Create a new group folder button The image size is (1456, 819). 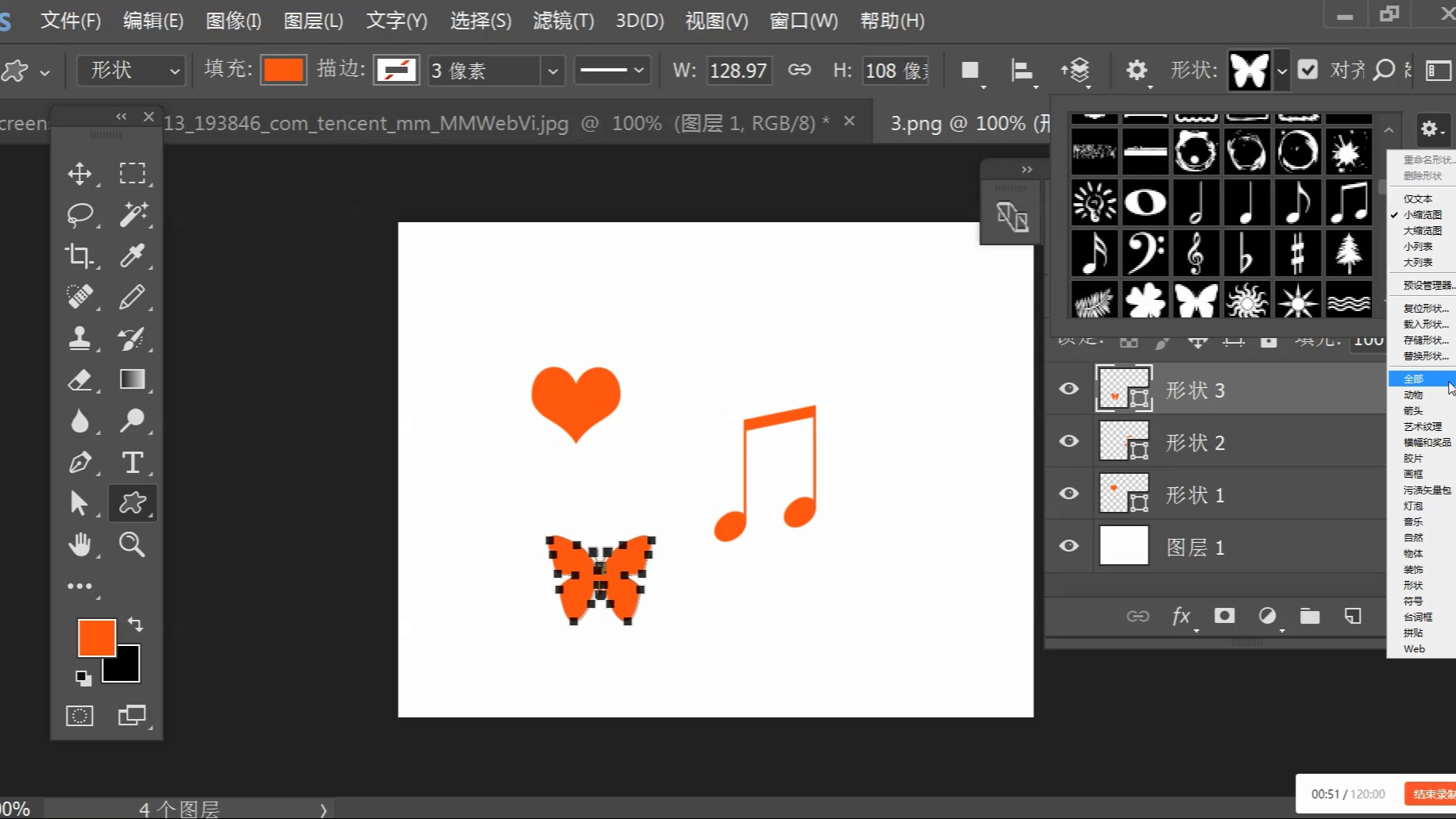coord(1310,616)
